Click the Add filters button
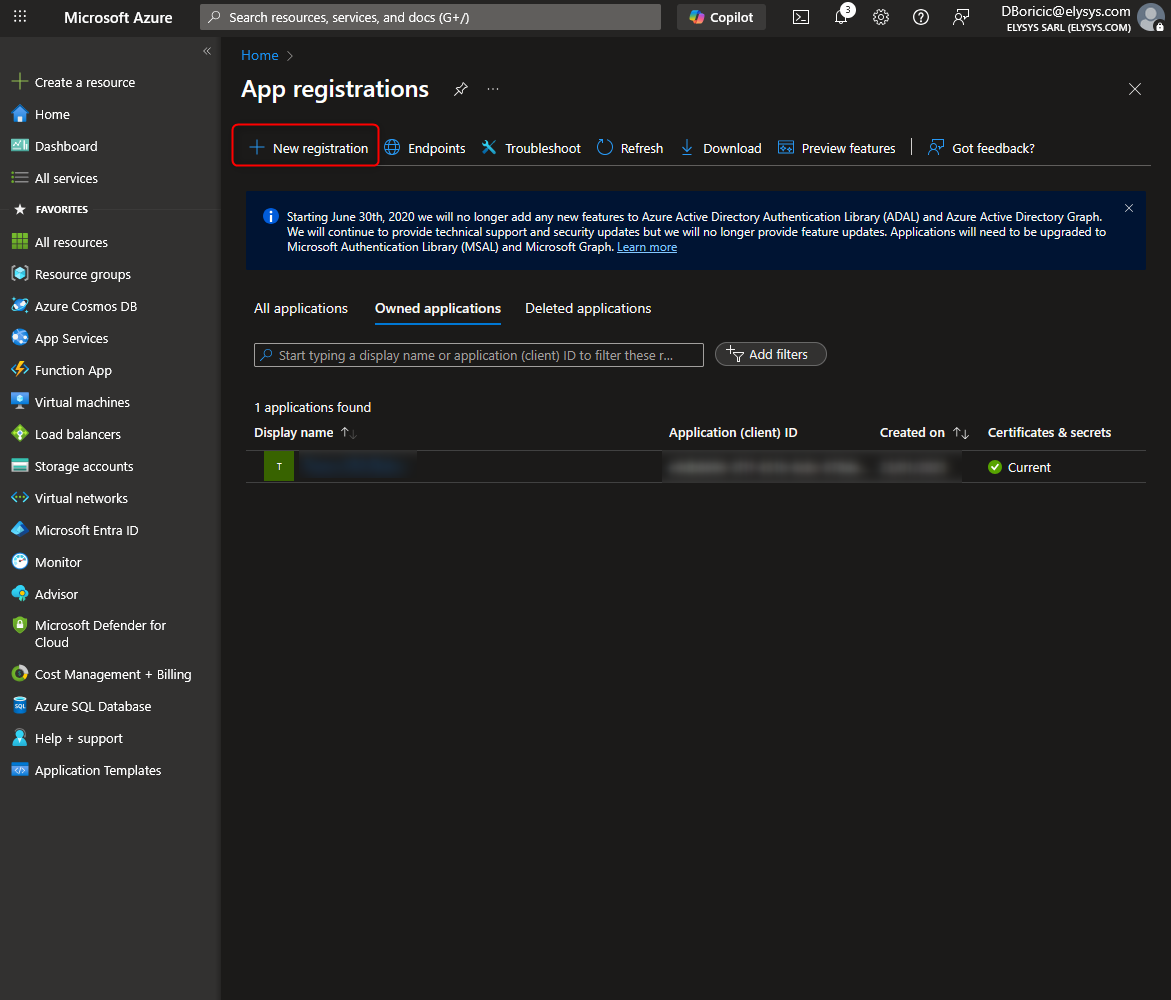 click(770, 354)
